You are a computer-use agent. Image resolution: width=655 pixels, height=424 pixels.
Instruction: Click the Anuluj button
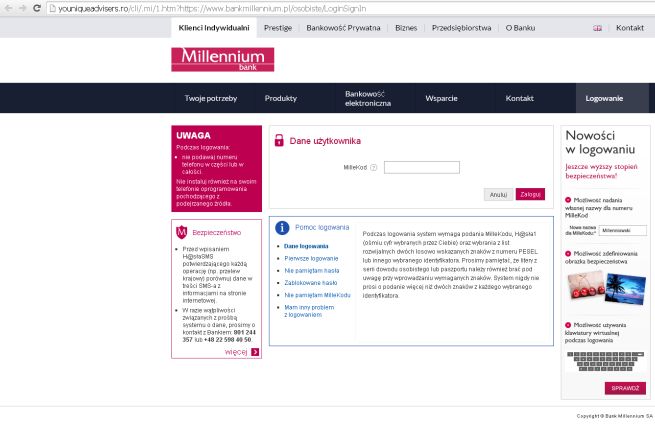(498, 195)
